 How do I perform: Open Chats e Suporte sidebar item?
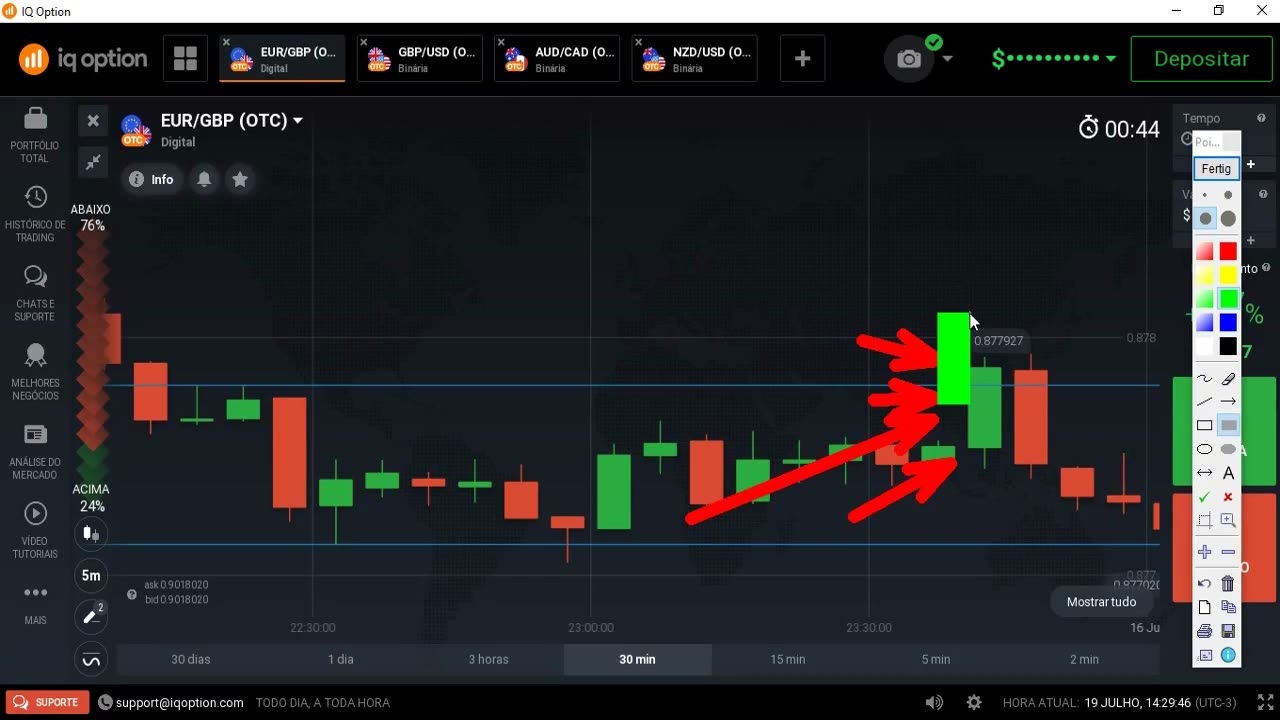coord(35,293)
